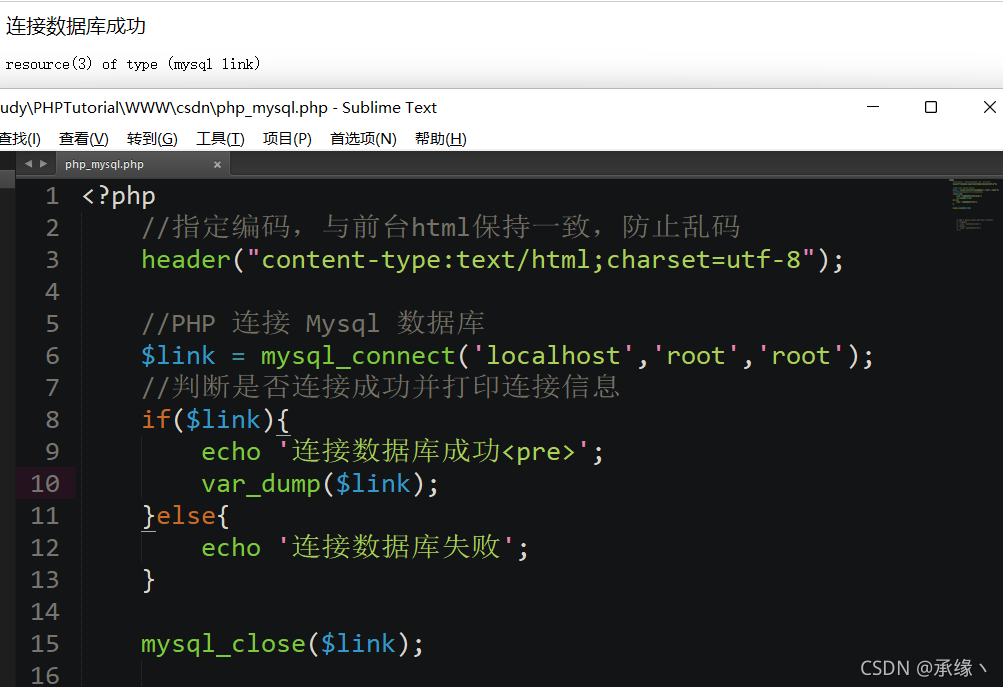Image resolution: width=1003 pixels, height=687 pixels.
Task: Open the 查看(V) menu
Action: [x=84, y=139]
